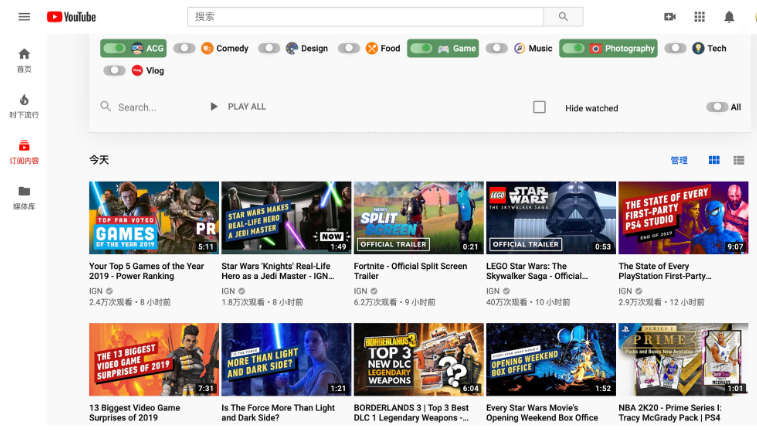Viewport: 757px width, 448px height.
Task: Open the LEGO Star Wars video thumbnail
Action: tap(550, 217)
